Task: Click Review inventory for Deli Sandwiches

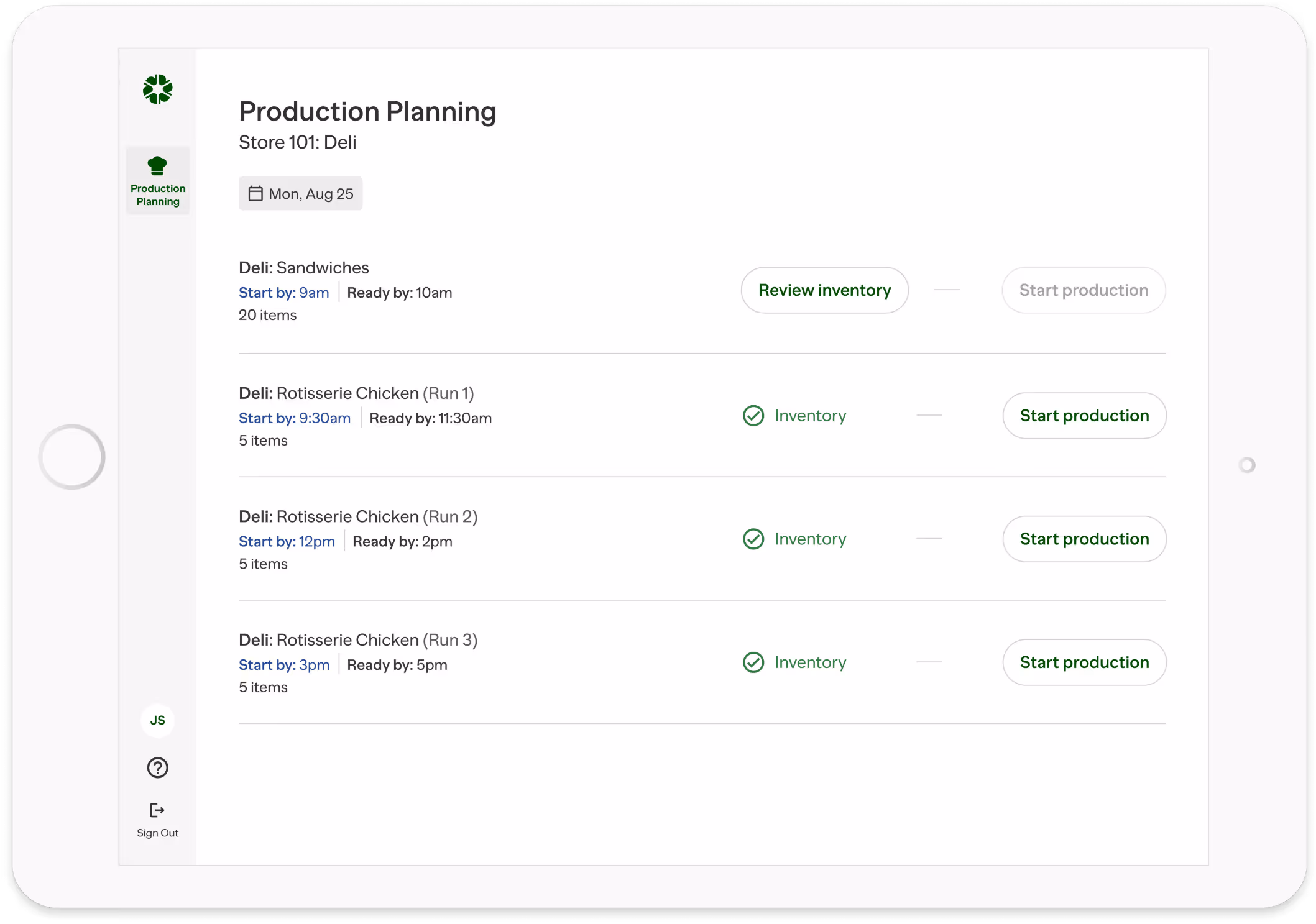Action: (x=825, y=290)
